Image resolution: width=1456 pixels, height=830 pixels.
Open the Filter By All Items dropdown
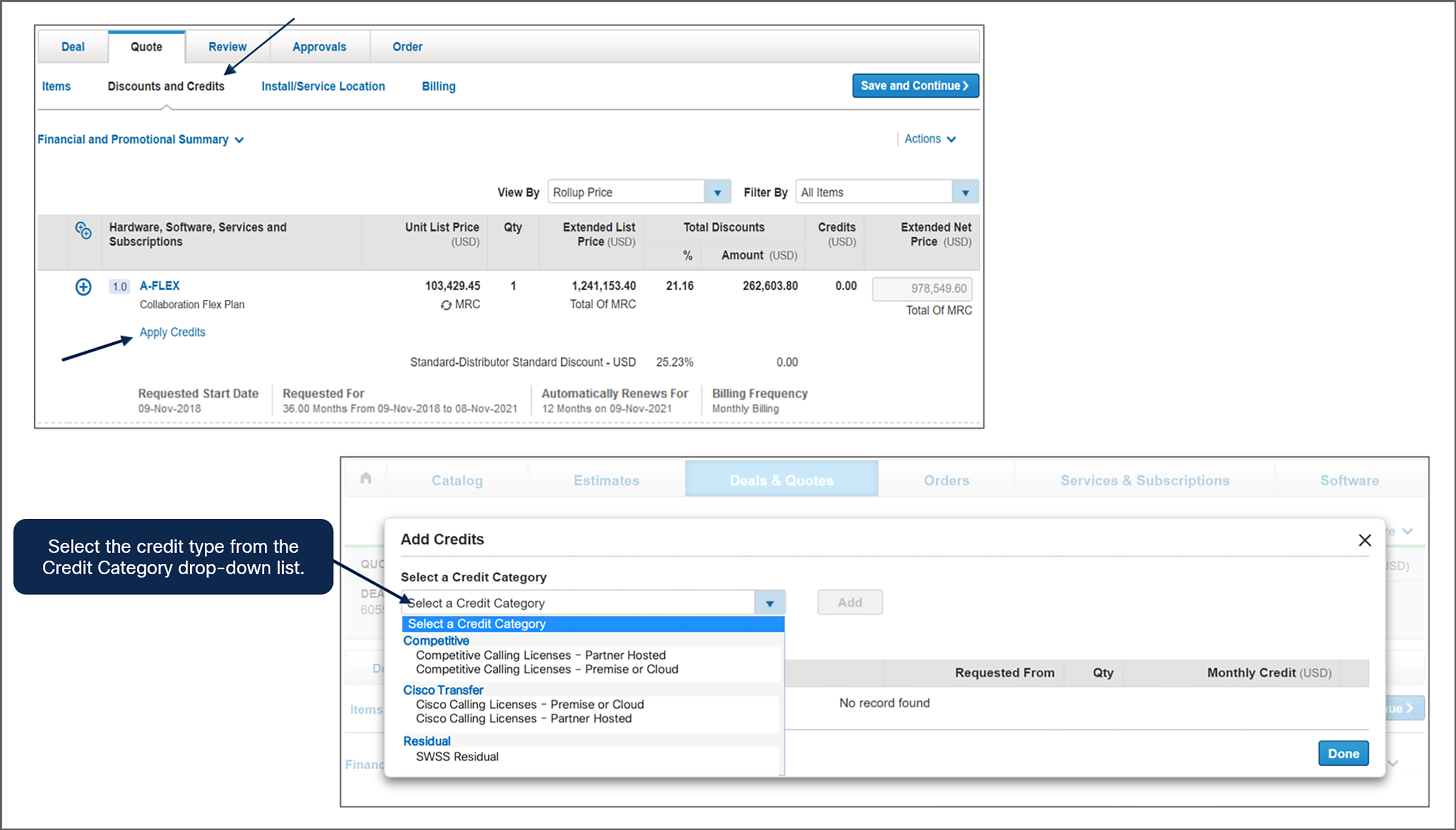[888, 192]
